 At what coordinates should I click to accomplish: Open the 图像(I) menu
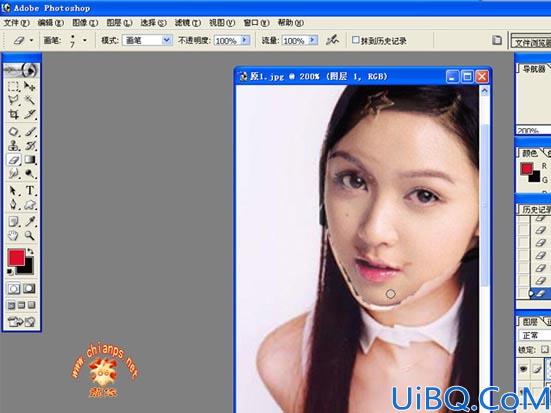(85, 23)
